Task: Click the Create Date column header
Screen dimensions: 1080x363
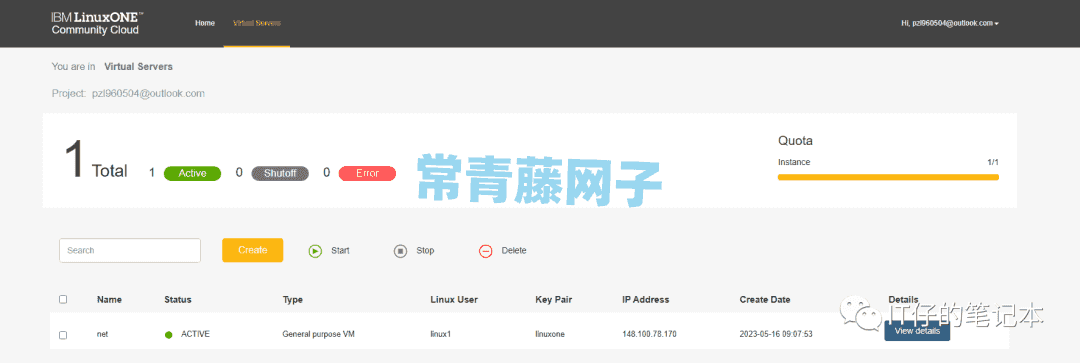Action: pyautogui.click(x=765, y=300)
